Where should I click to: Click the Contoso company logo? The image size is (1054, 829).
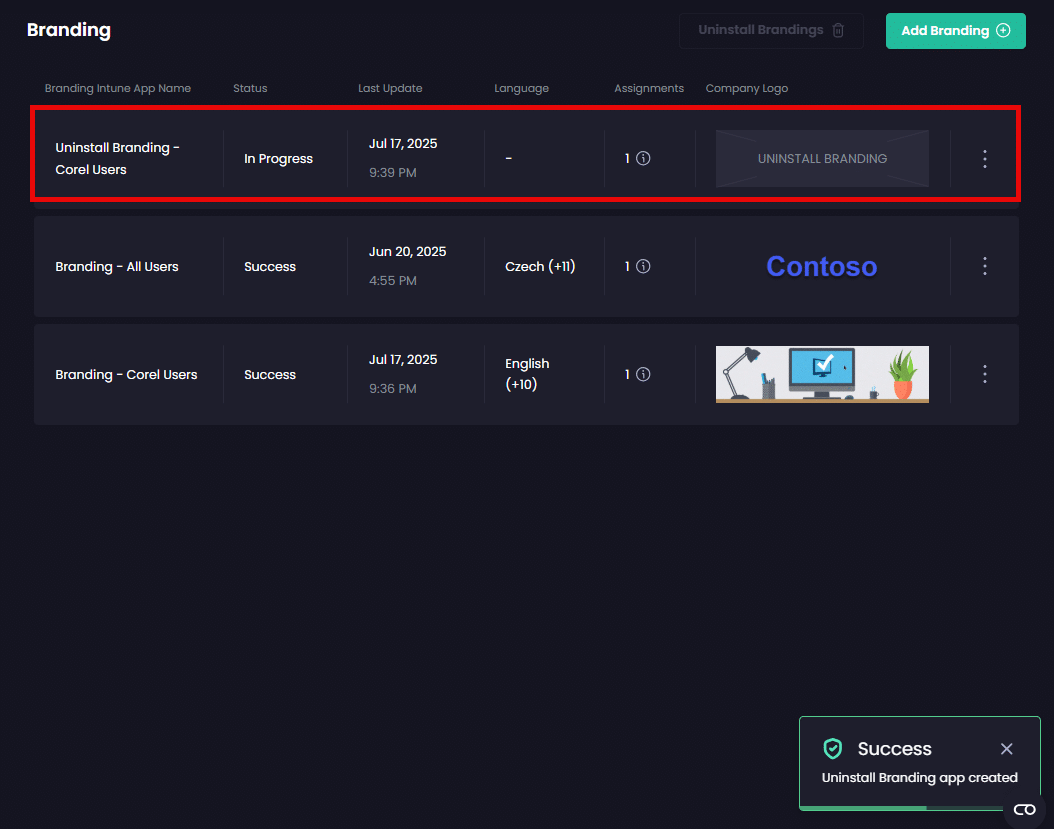tap(821, 266)
